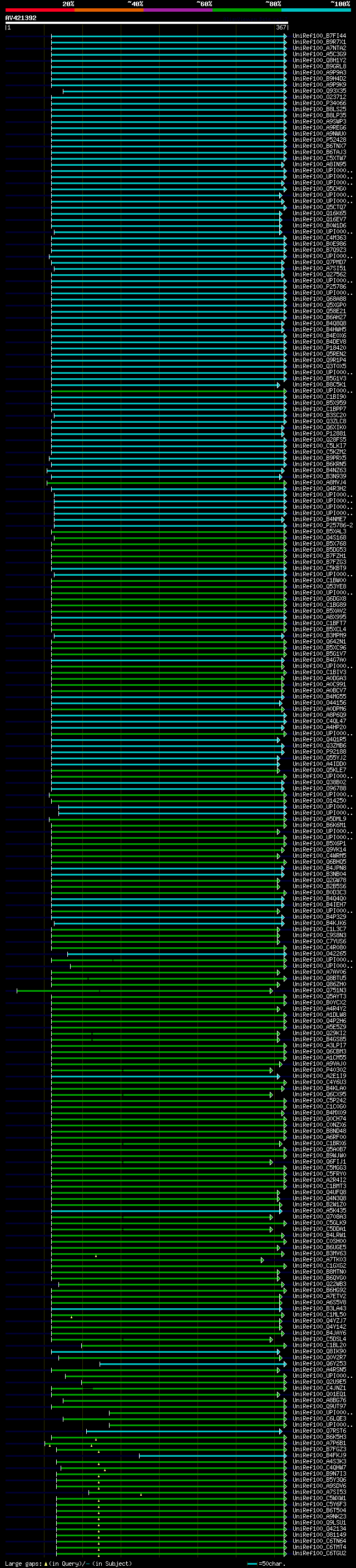Select the label UniRef100_P92188

click(319, 752)
